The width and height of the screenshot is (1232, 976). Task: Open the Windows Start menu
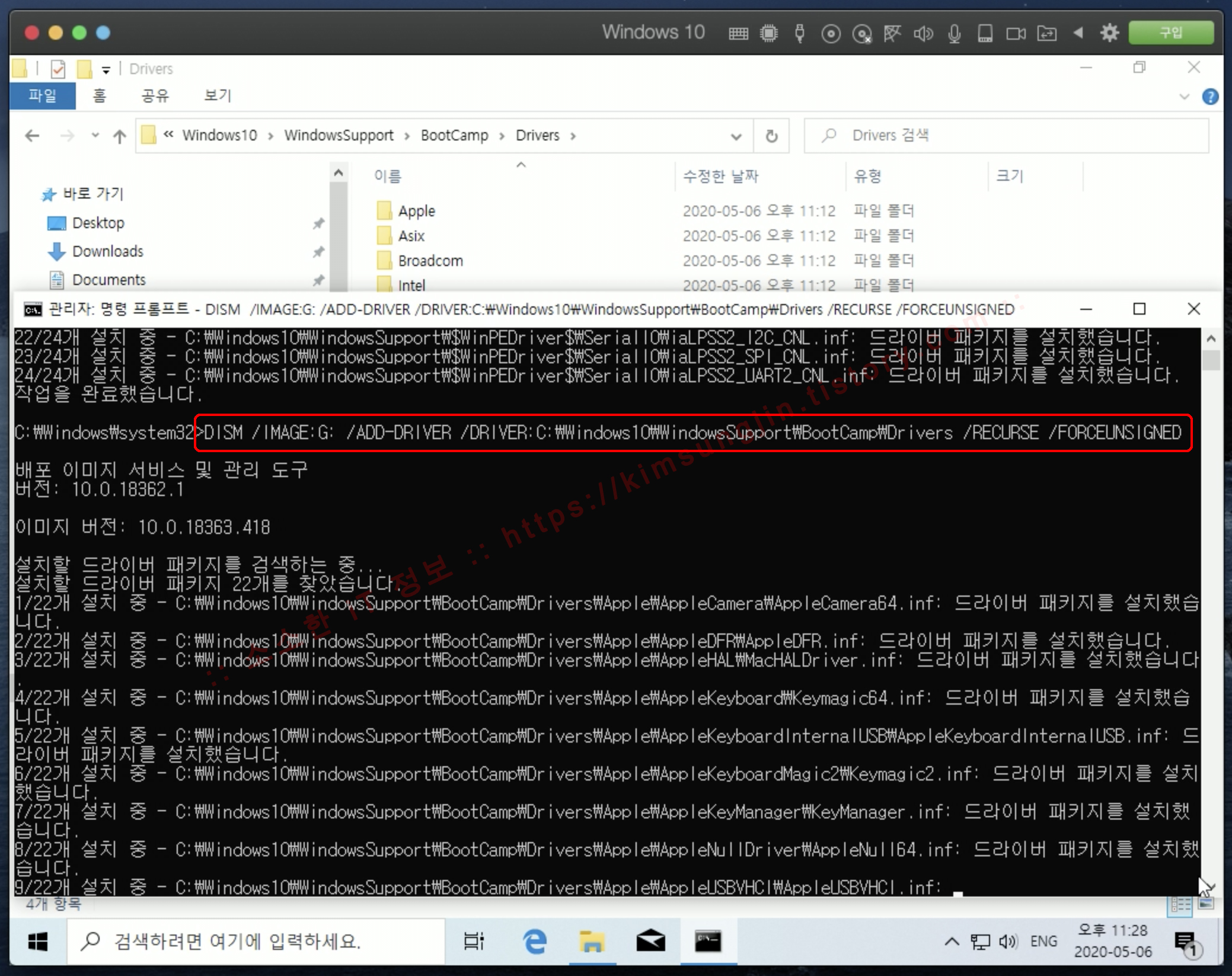click(x=38, y=941)
